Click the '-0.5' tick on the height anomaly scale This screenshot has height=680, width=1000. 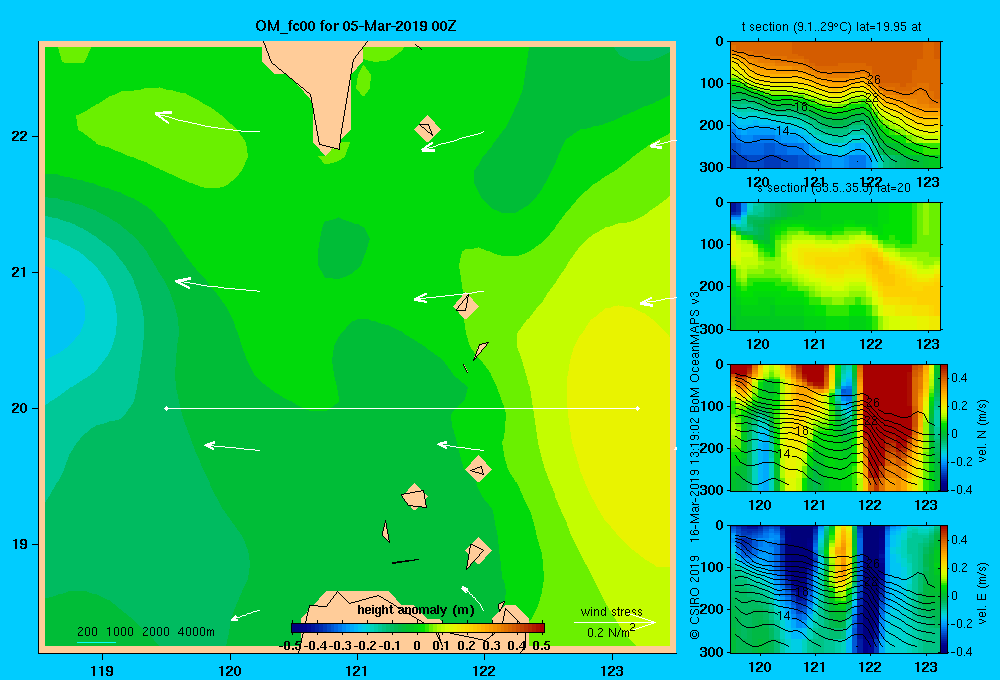pos(290,646)
